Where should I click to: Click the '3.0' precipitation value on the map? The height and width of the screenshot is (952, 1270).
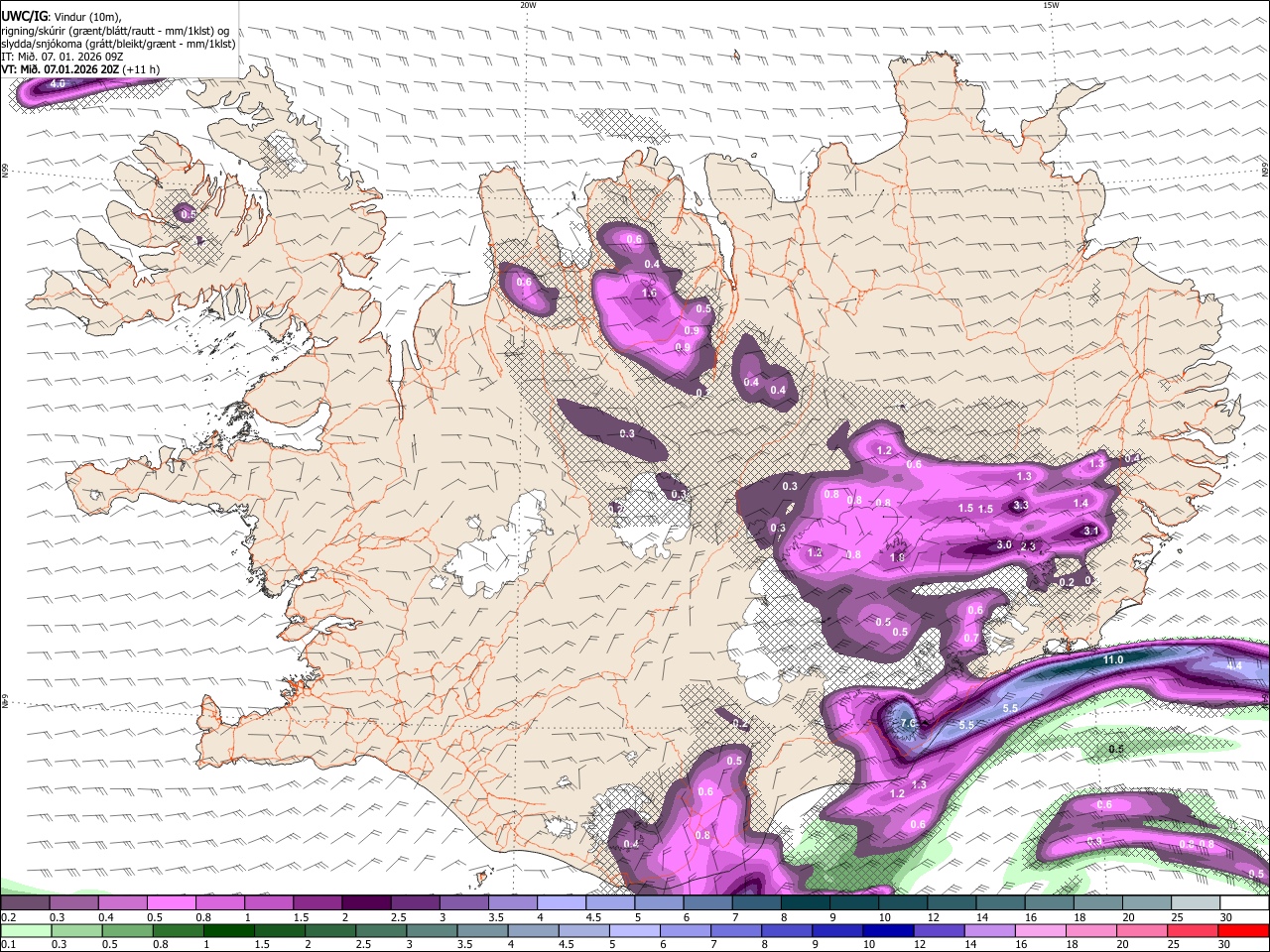1003,544
